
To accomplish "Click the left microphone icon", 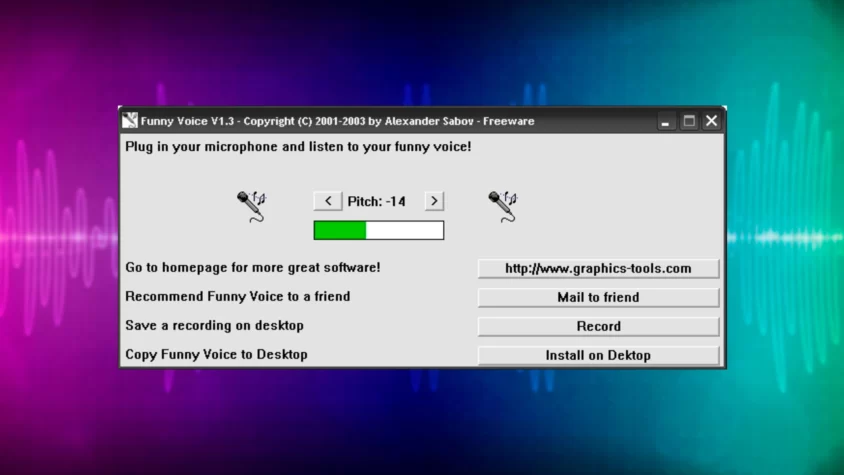I will coord(251,206).
